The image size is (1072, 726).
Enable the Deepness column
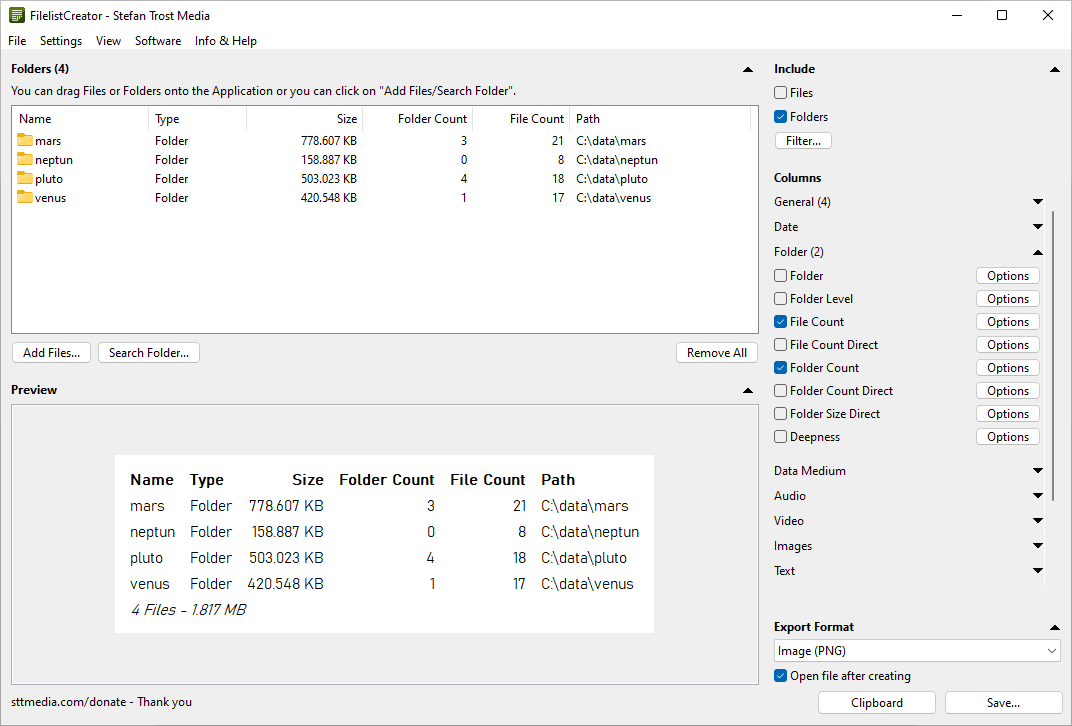(779, 436)
